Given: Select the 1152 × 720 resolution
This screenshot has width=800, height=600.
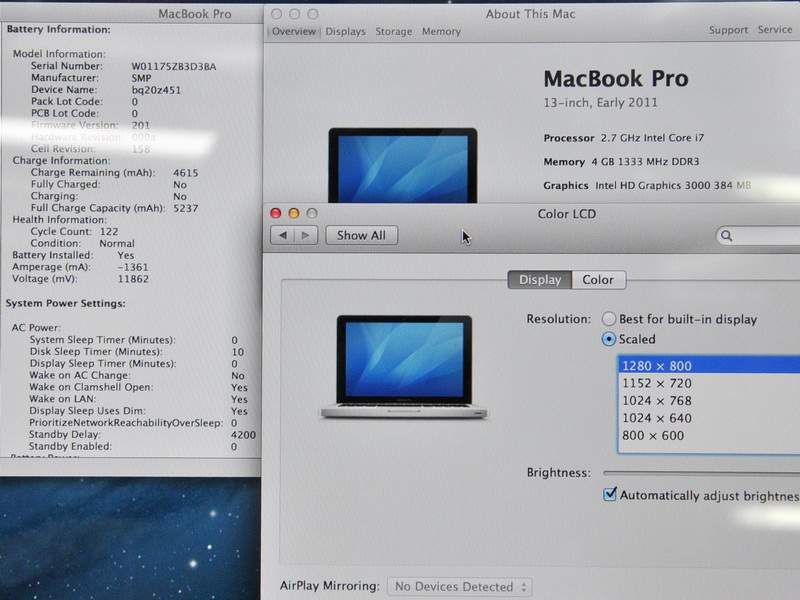Looking at the screenshot, I should (709, 383).
